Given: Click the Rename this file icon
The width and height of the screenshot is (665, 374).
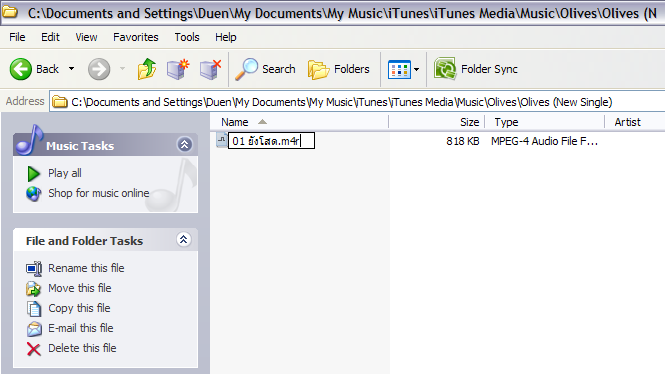Looking at the screenshot, I should click(x=34, y=268).
